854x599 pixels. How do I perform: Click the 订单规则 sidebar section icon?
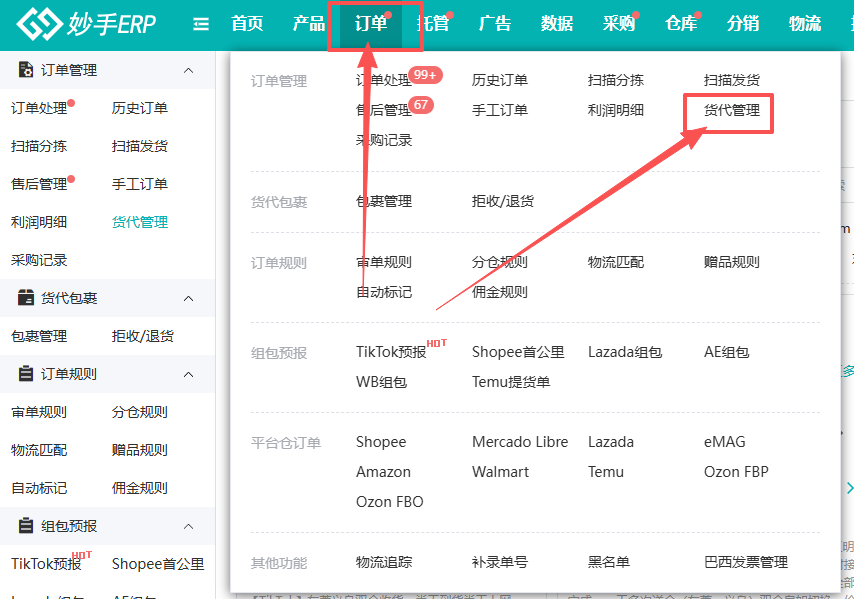26,374
